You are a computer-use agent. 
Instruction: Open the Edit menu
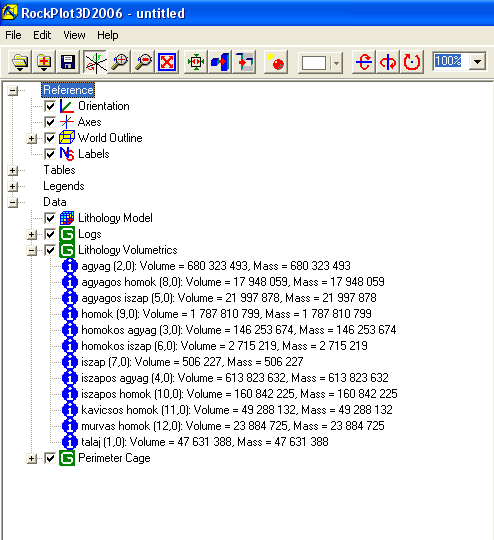point(42,35)
